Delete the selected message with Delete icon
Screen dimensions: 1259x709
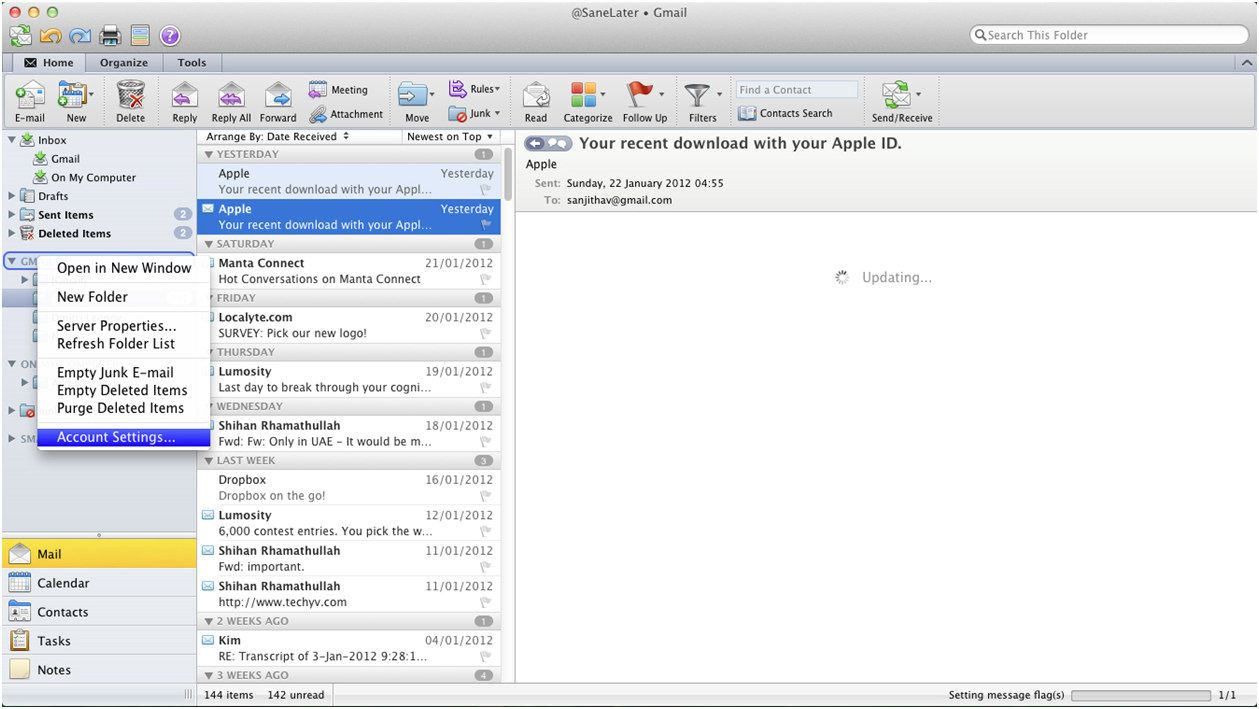coord(131,96)
